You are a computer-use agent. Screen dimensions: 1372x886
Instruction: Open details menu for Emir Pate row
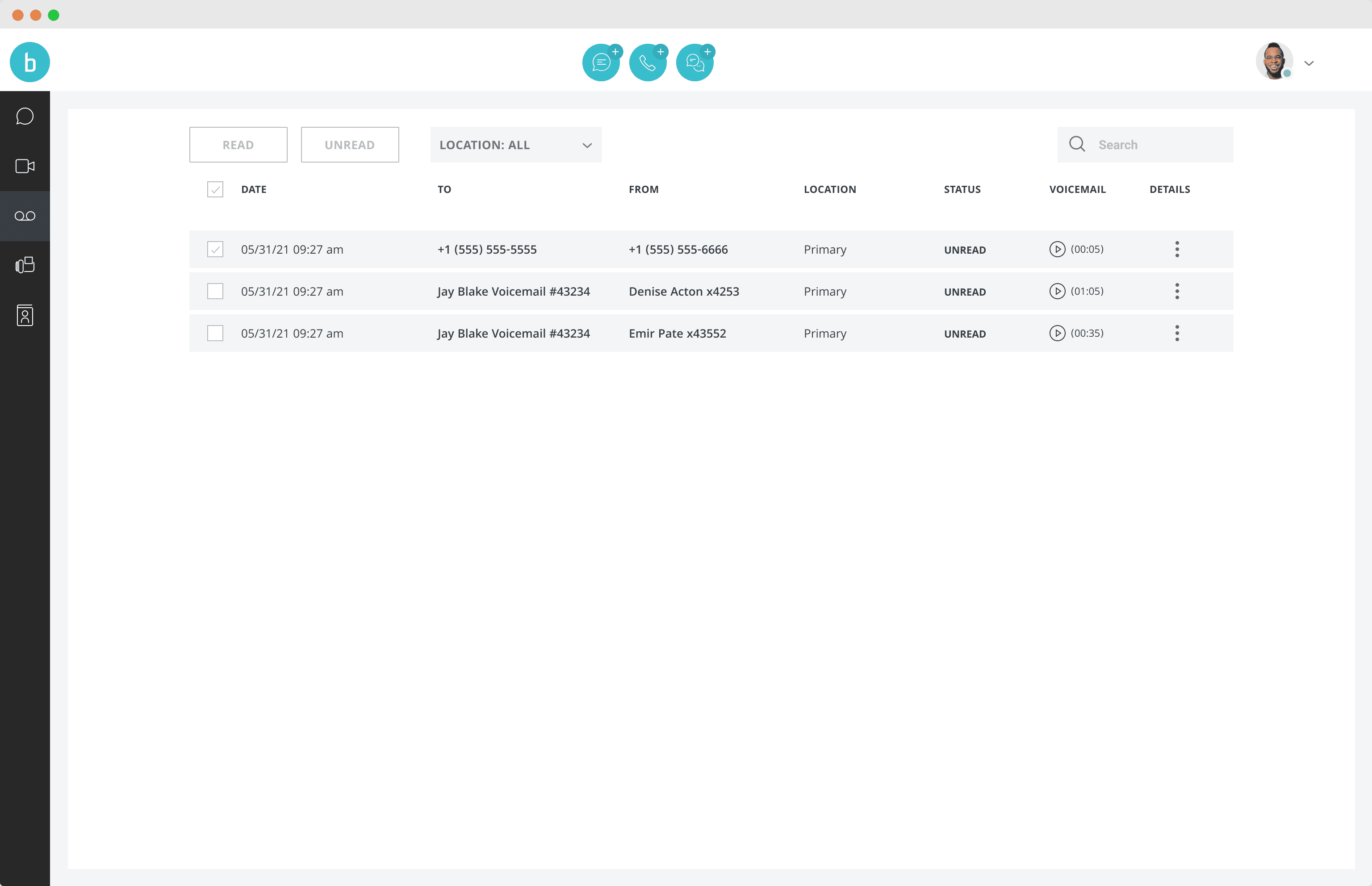(x=1177, y=333)
